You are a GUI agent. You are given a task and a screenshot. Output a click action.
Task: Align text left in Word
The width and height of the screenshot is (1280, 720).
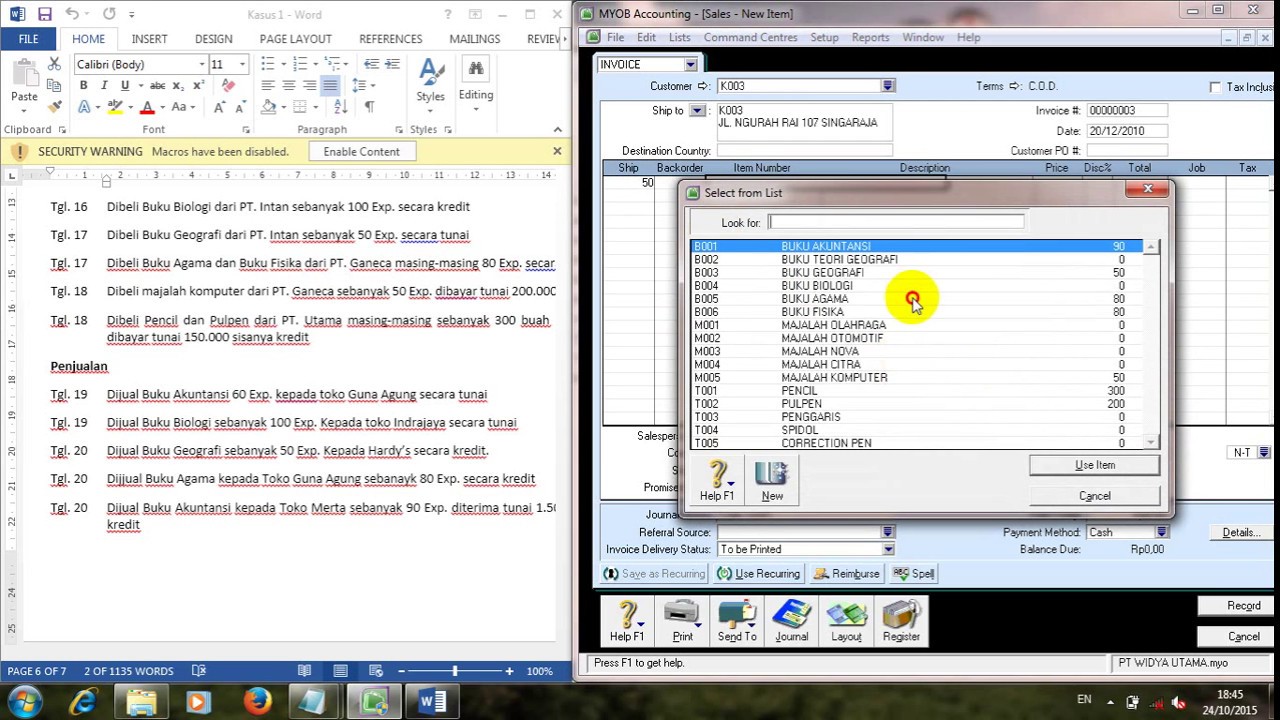coord(267,85)
